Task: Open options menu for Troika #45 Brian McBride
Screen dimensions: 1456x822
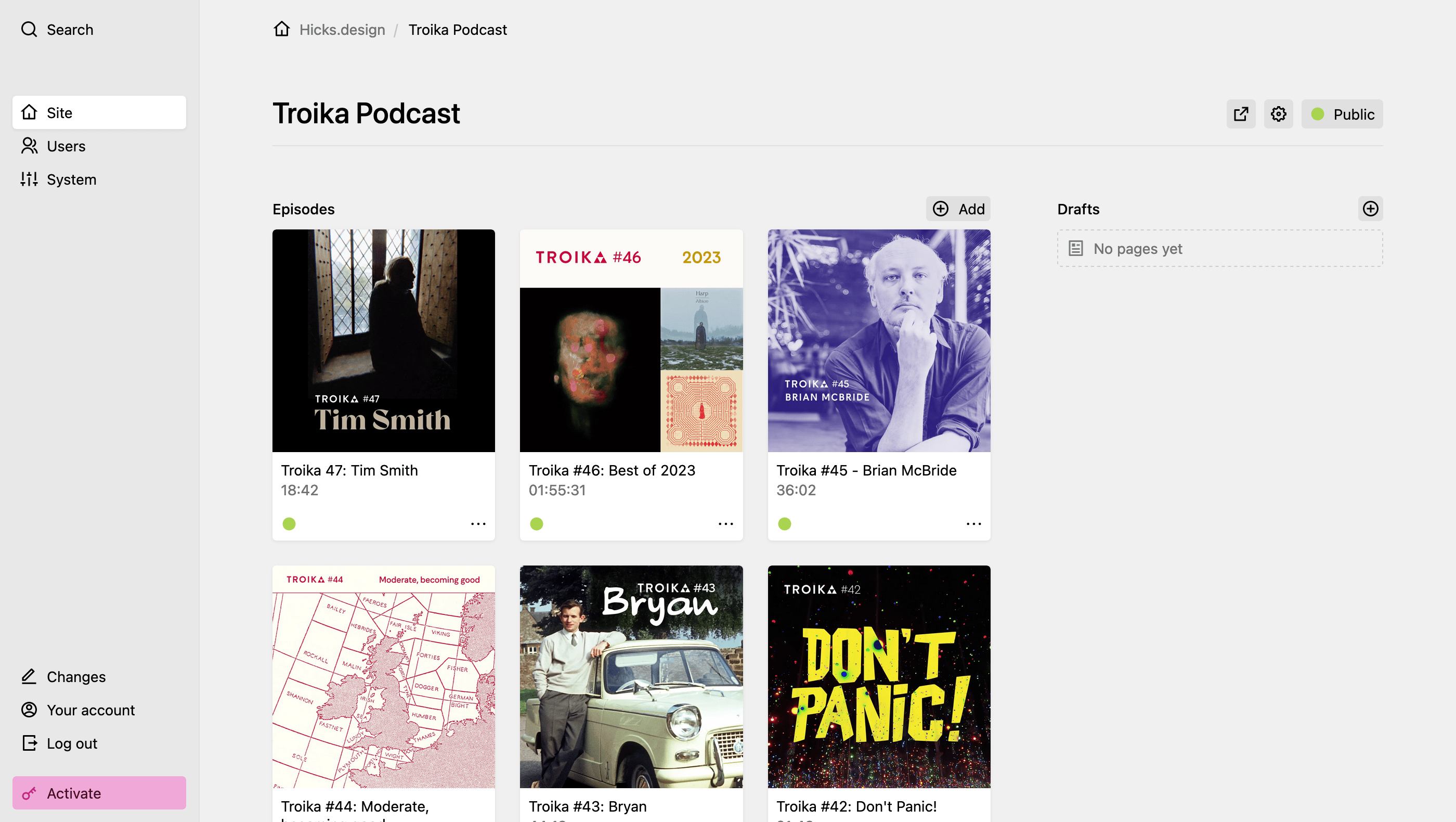Action: [x=973, y=524]
